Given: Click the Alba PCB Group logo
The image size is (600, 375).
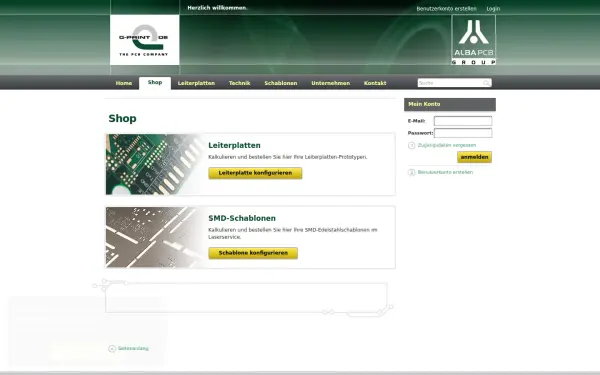Looking at the screenshot, I should point(474,40).
